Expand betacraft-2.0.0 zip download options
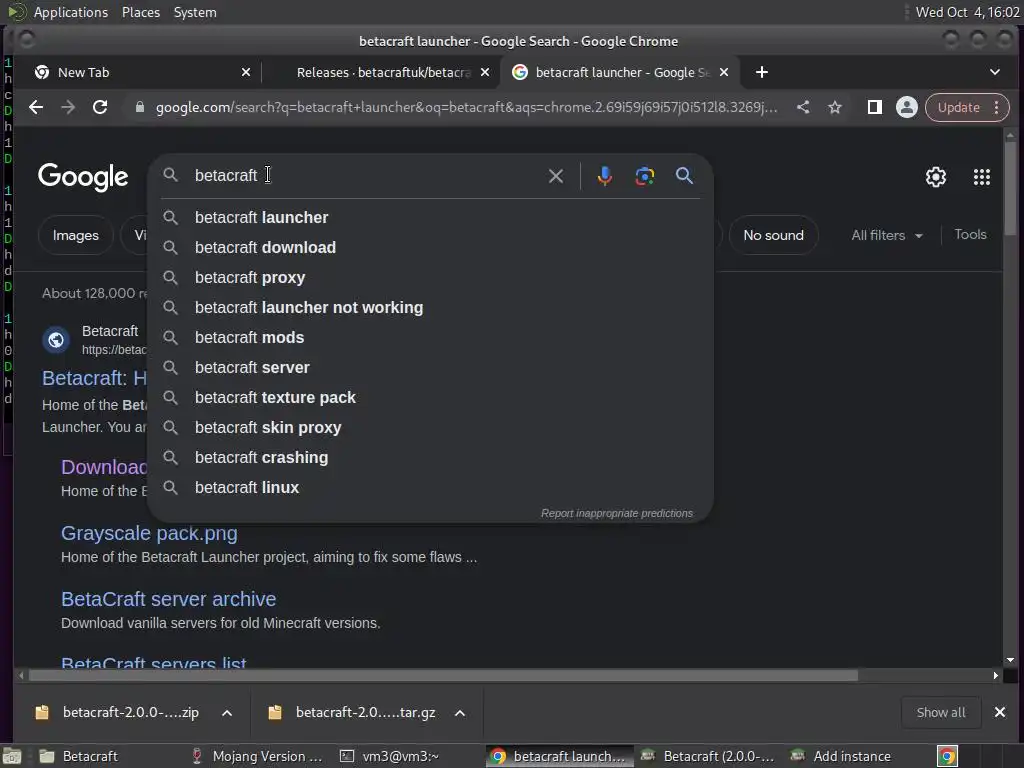Screen dimensions: 1024x768 [x=227, y=713]
